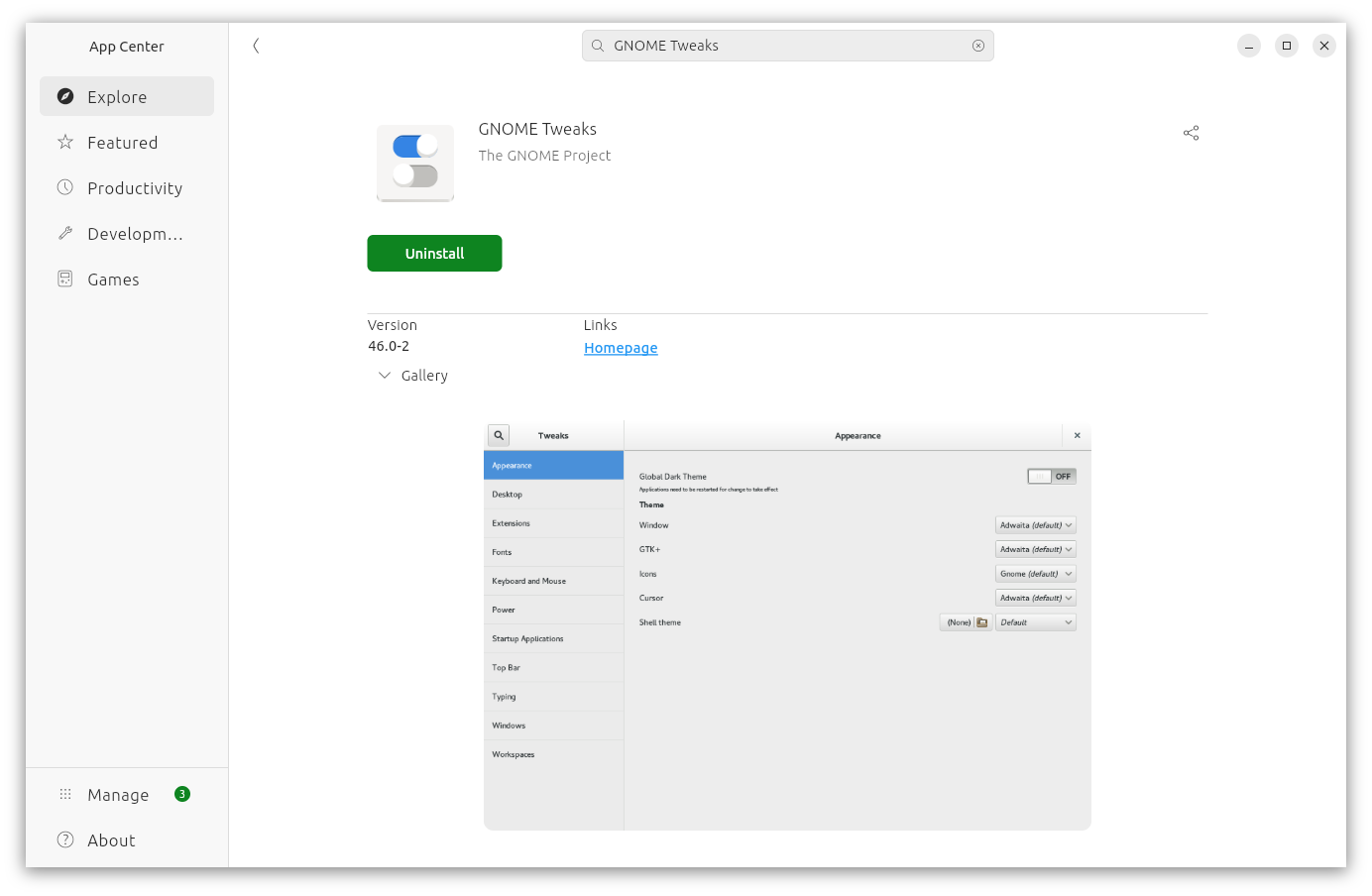The image size is (1372, 896).
Task: Open the Explore section
Action: [127, 96]
